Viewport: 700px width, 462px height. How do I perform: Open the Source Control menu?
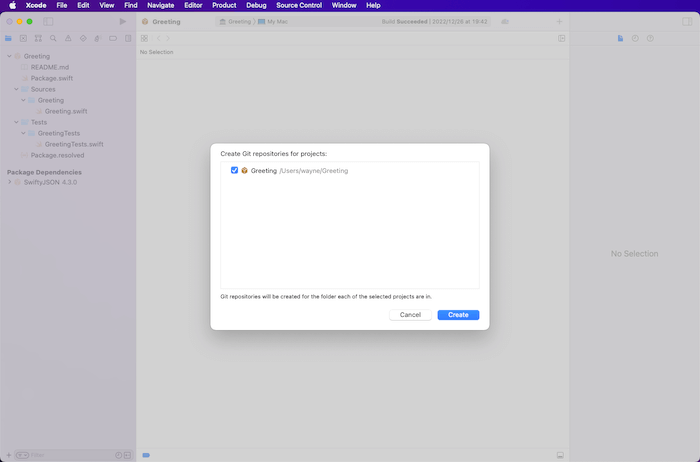(299, 5)
